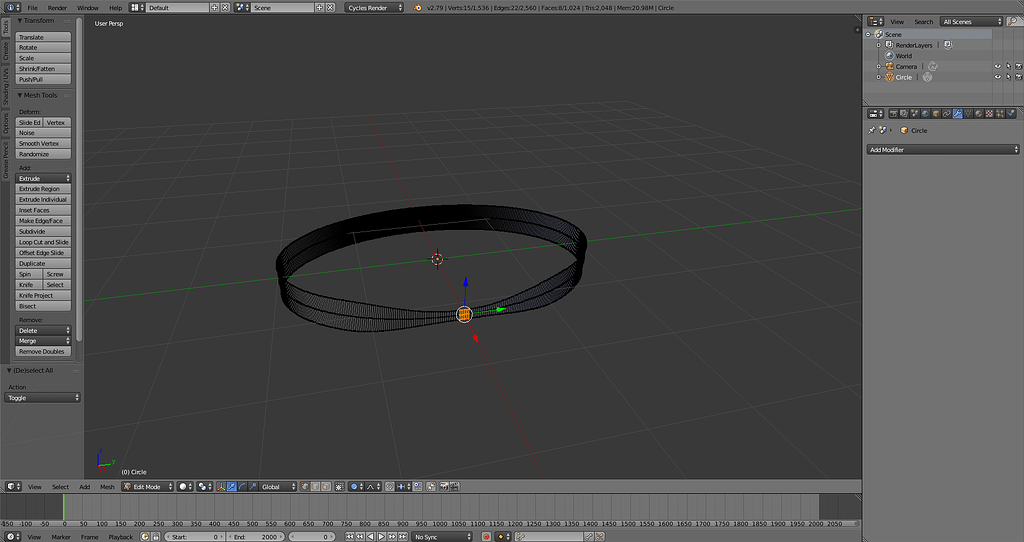
Task: Select the translate manipulator arrow icon
Action: point(232,486)
